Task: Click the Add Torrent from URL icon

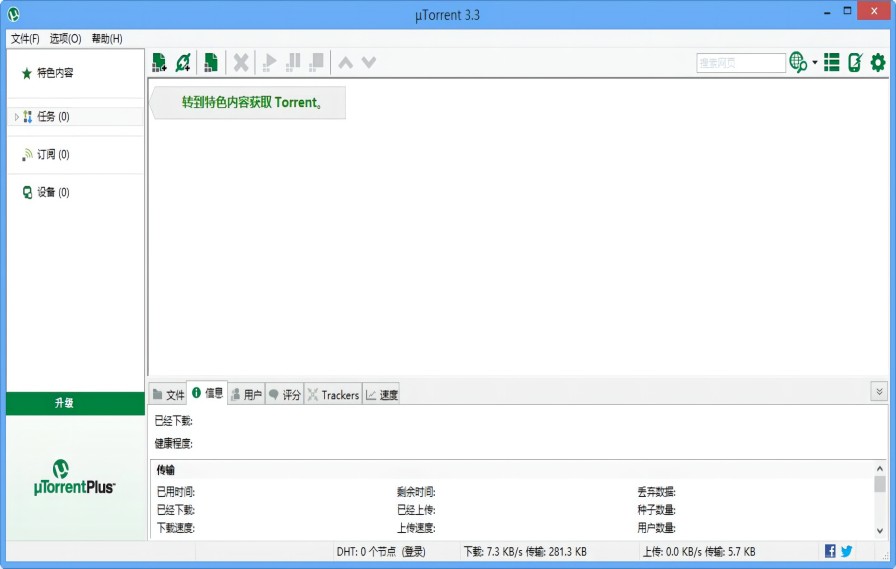Action: click(183, 62)
